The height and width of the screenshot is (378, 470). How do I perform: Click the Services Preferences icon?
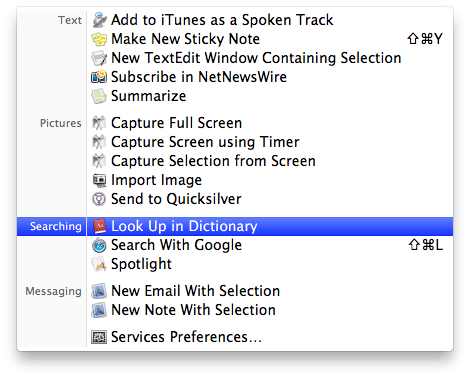(99, 337)
